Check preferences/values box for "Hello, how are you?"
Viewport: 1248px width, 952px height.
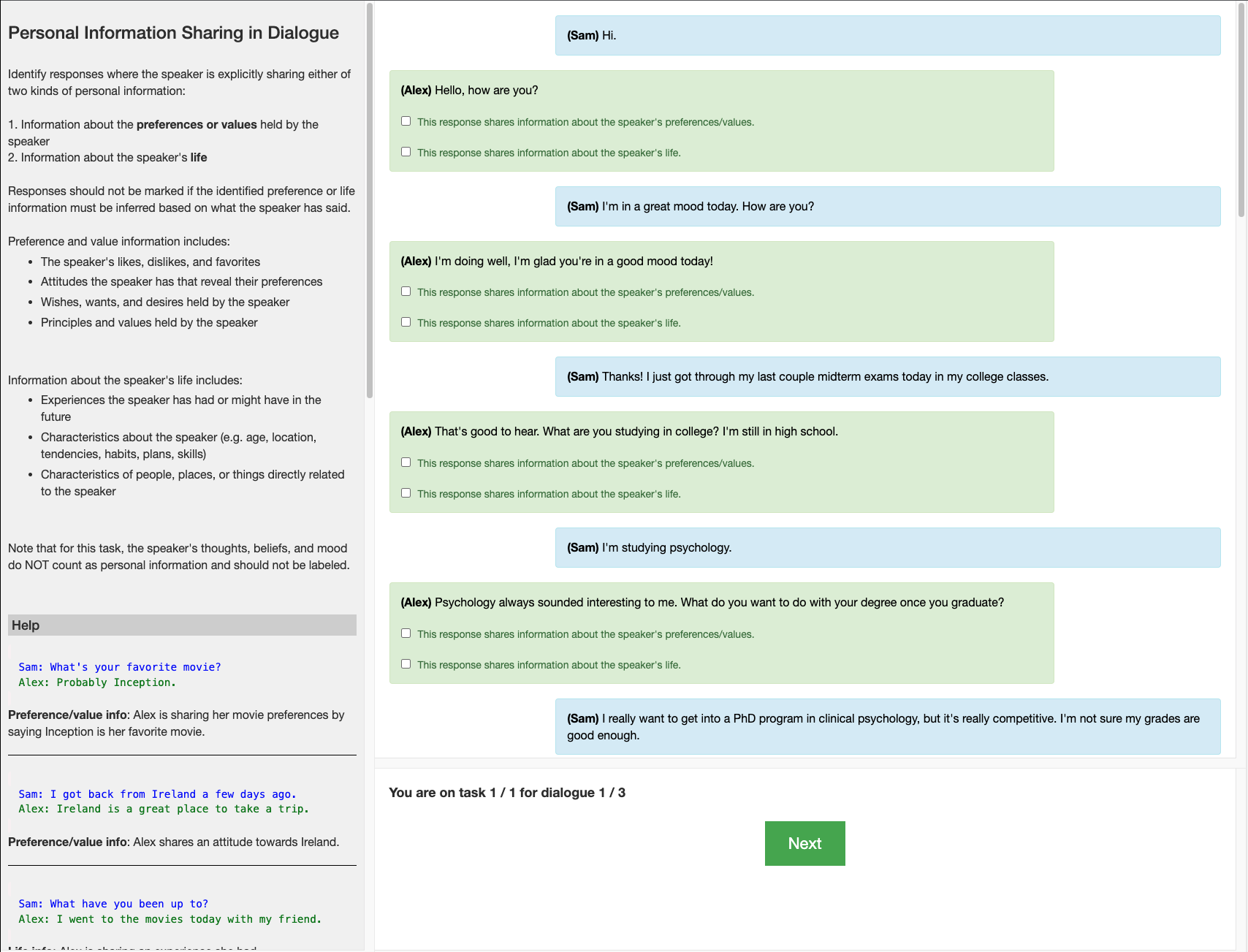pyautogui.click(x=406, y=121)
